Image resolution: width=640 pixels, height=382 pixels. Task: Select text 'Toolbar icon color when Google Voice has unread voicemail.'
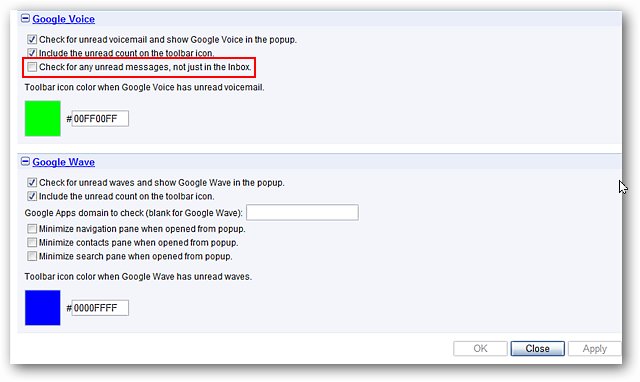[x=144, y=87]
